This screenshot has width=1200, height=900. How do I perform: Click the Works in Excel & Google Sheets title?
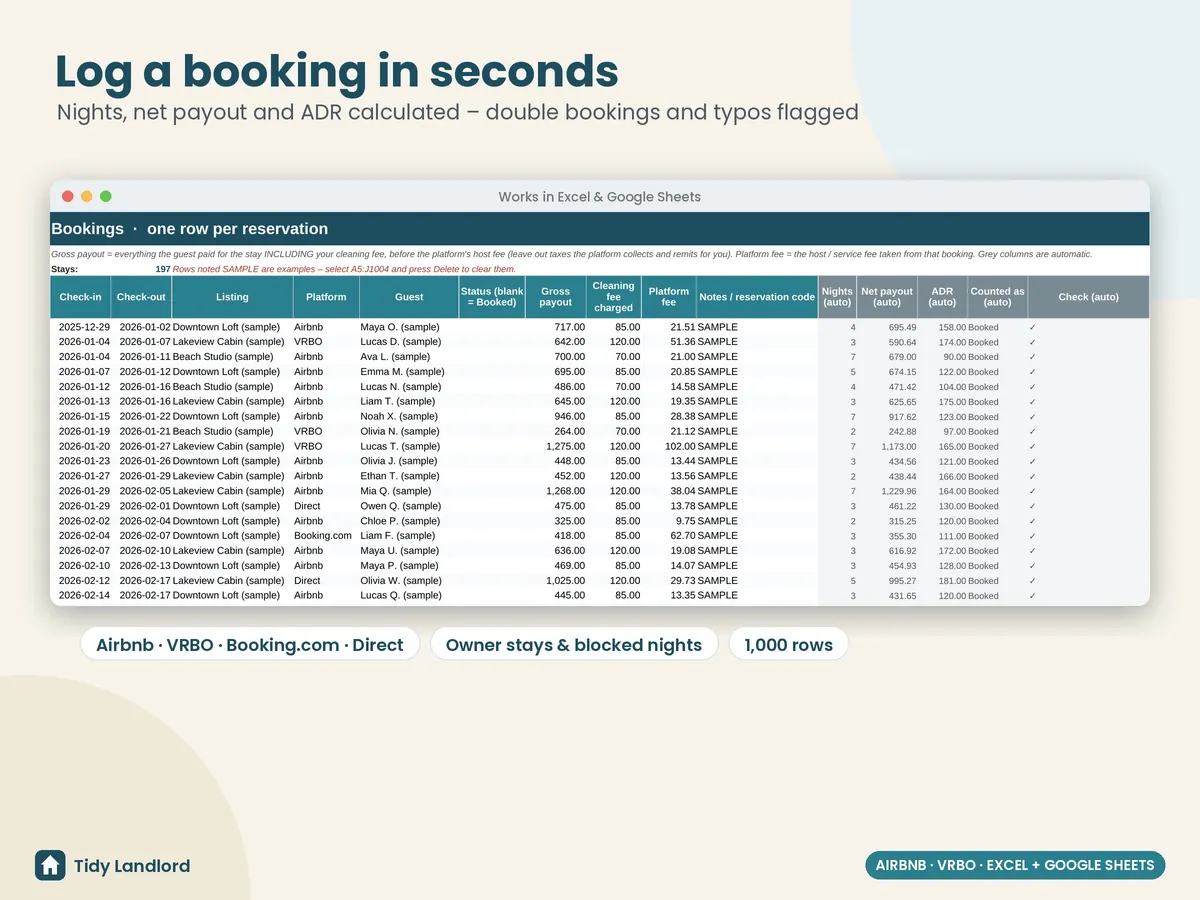point(599,197)
